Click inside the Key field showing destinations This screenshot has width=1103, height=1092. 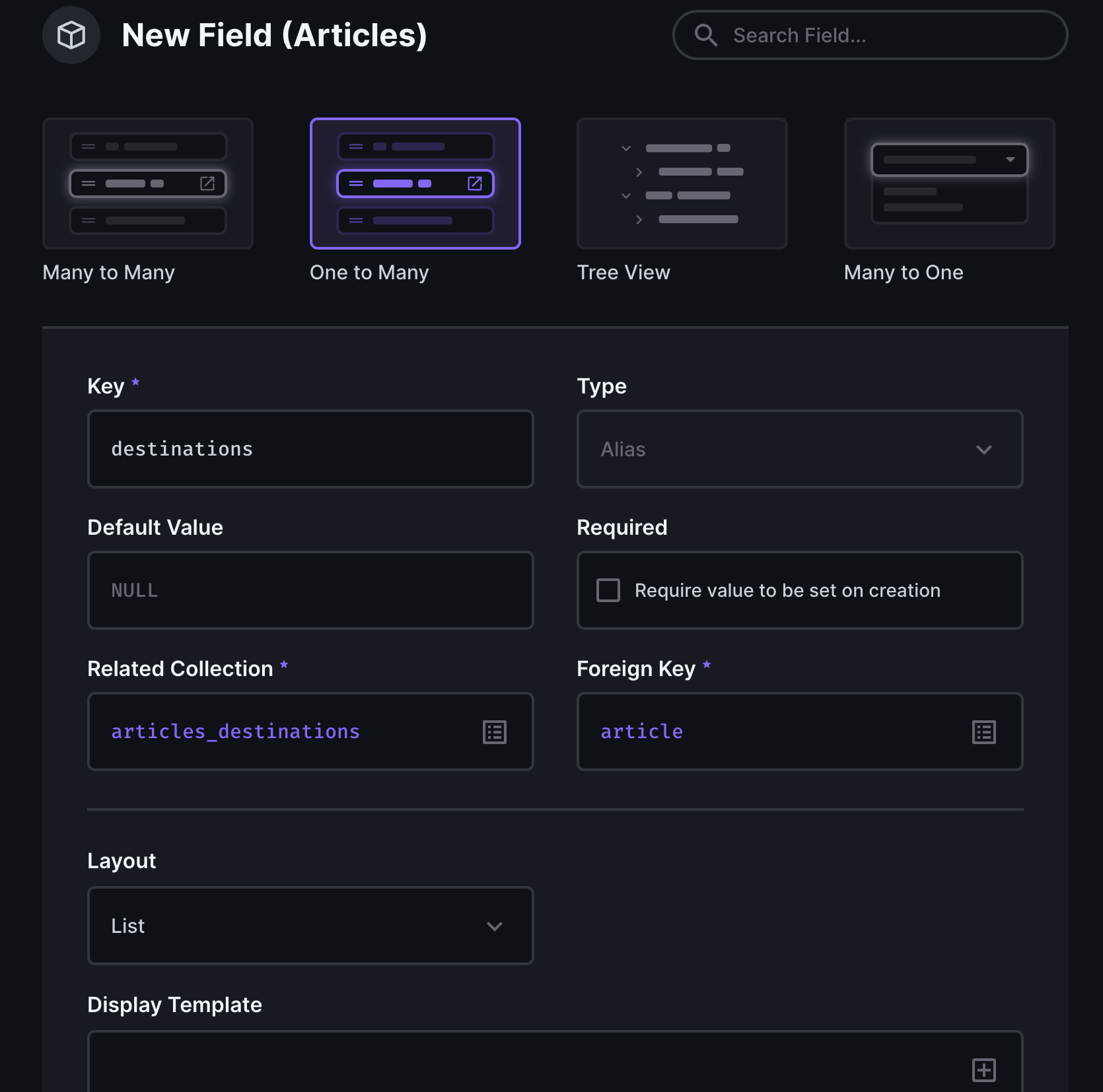point(310,449)
